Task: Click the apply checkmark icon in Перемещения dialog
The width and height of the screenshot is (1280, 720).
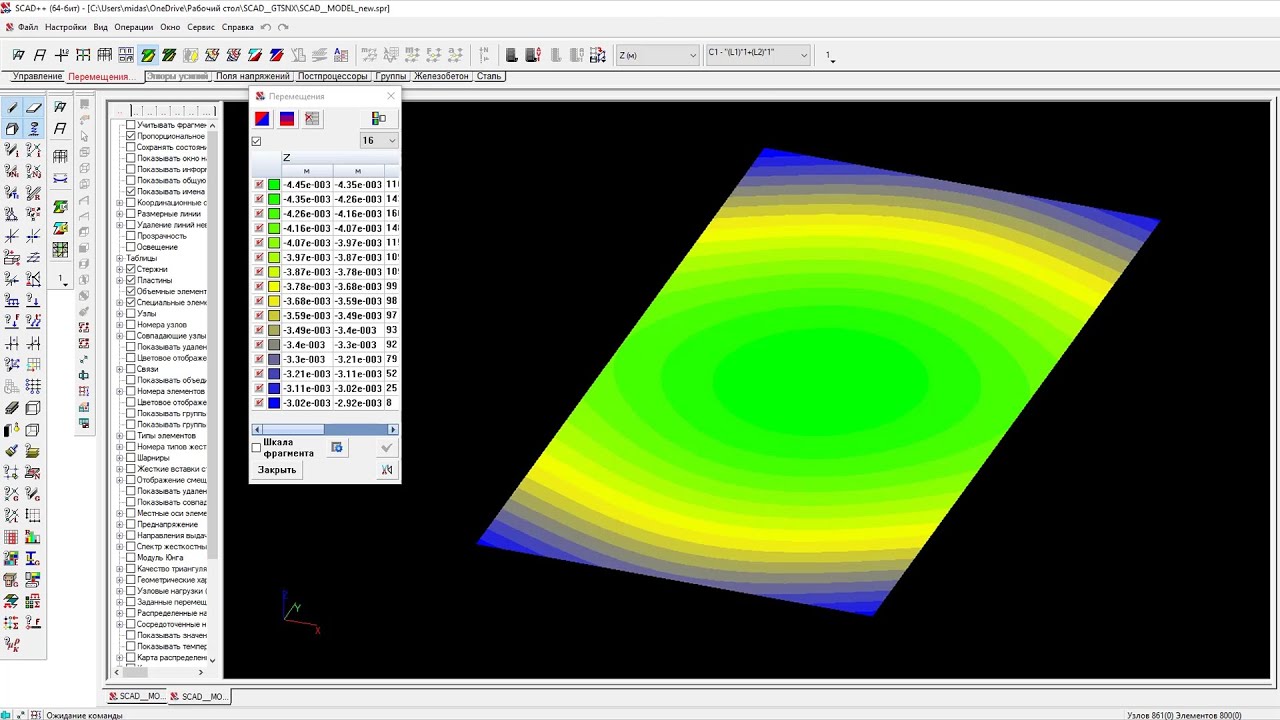Action: (x=387, y=448)
